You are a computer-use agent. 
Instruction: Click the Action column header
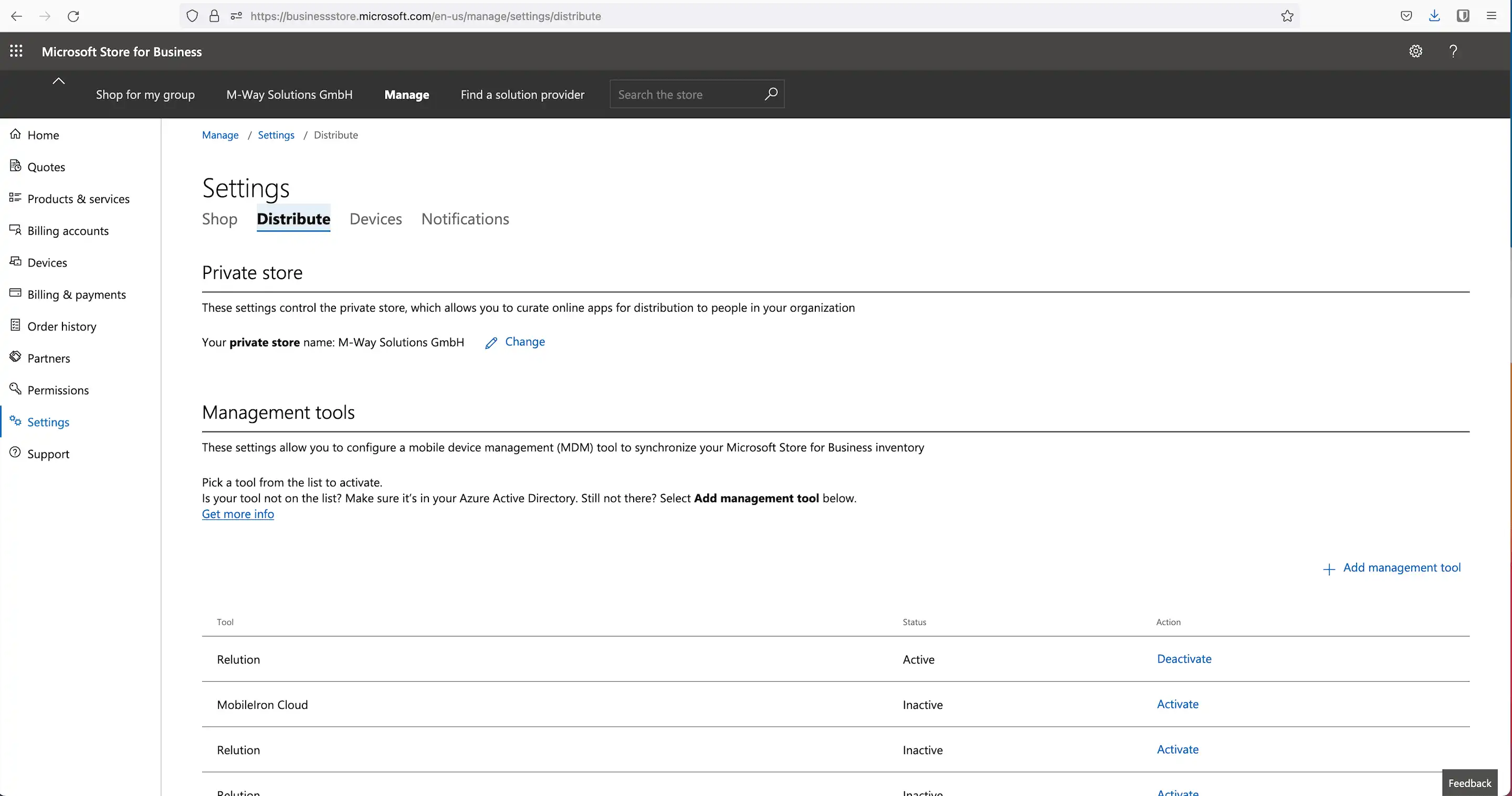(1168, 622)
